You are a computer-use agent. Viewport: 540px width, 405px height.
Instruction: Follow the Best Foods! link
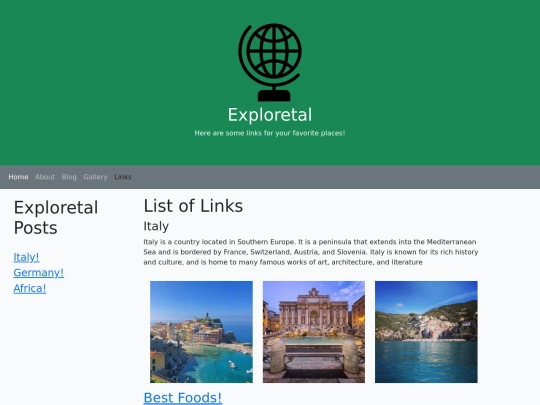coord(183,398)
